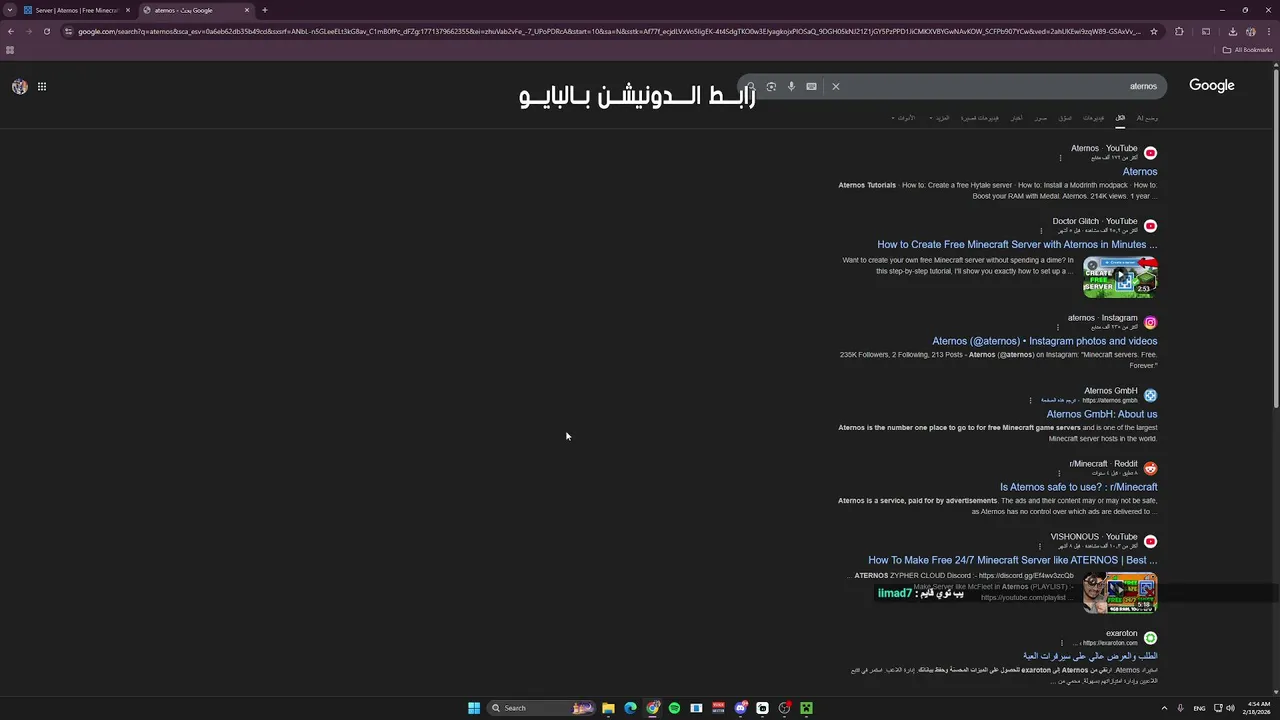Viewport: 1280px width, 720px height.
Task: Open more options for Doctor Glitch result
Action: 1041,231
